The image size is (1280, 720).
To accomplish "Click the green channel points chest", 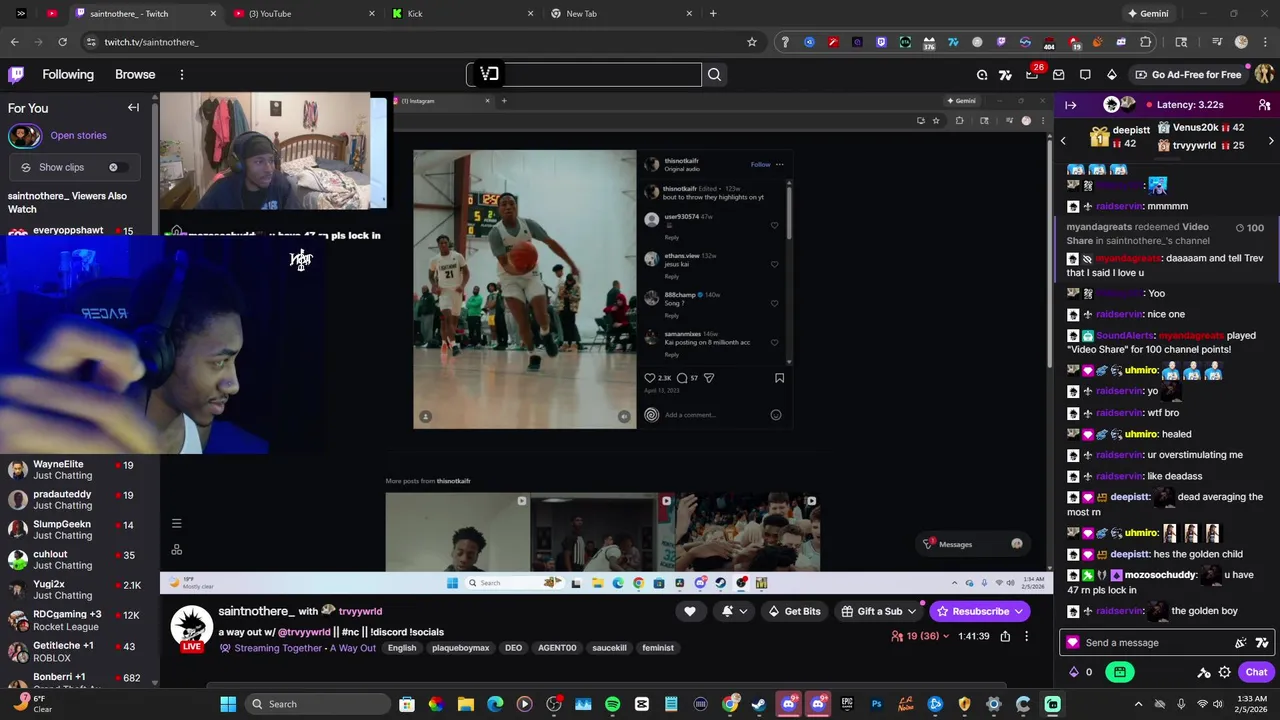I will pos(1120,672).
